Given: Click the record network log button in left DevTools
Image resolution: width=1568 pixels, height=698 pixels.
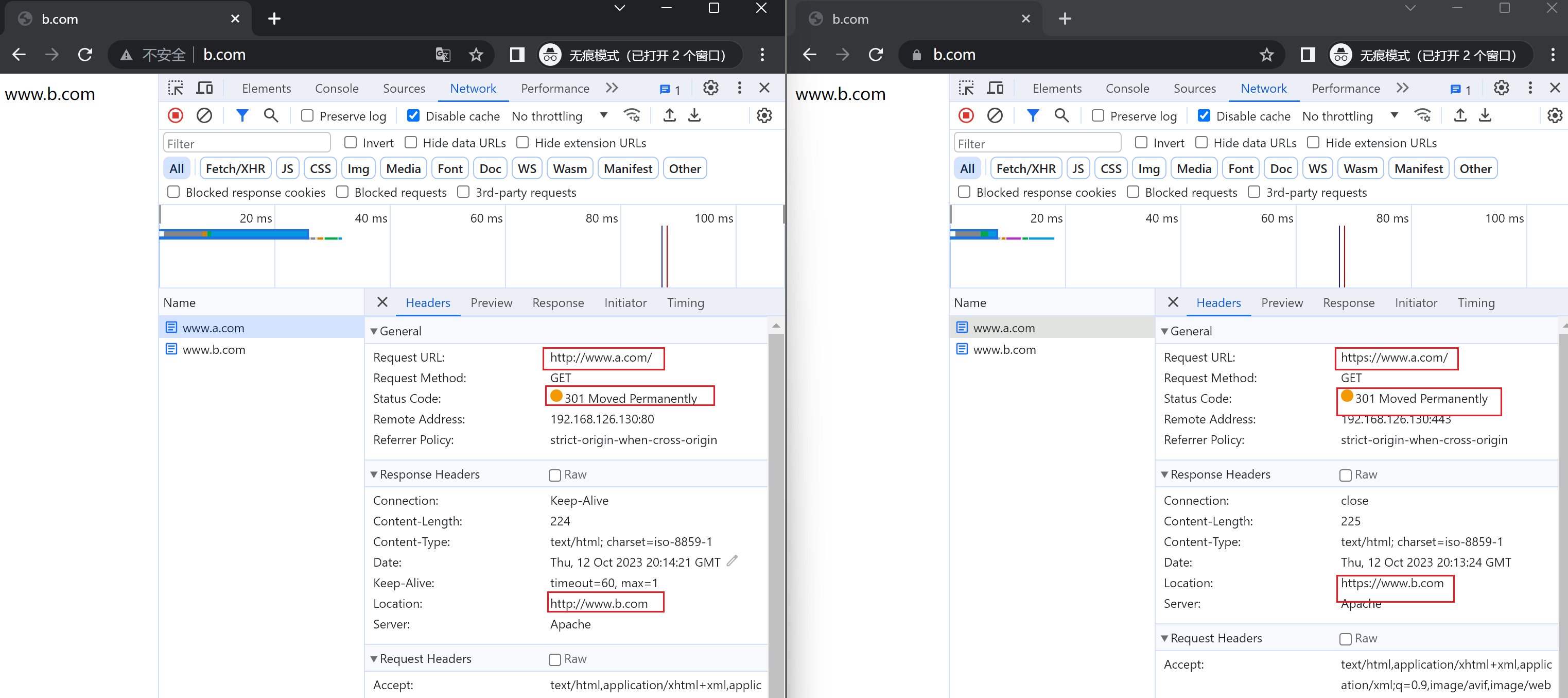Looking at the screenshot, I should coord(176,115).
